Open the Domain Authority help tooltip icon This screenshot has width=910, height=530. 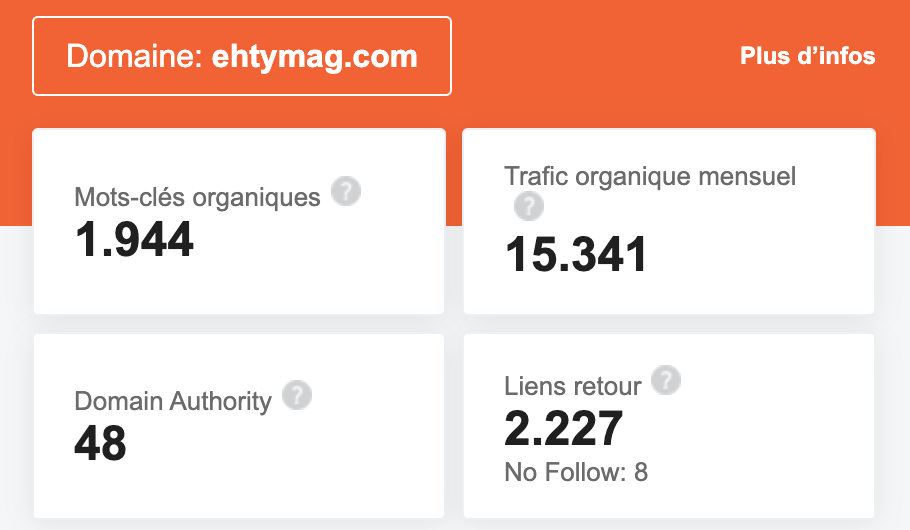[x=297, y=395]
